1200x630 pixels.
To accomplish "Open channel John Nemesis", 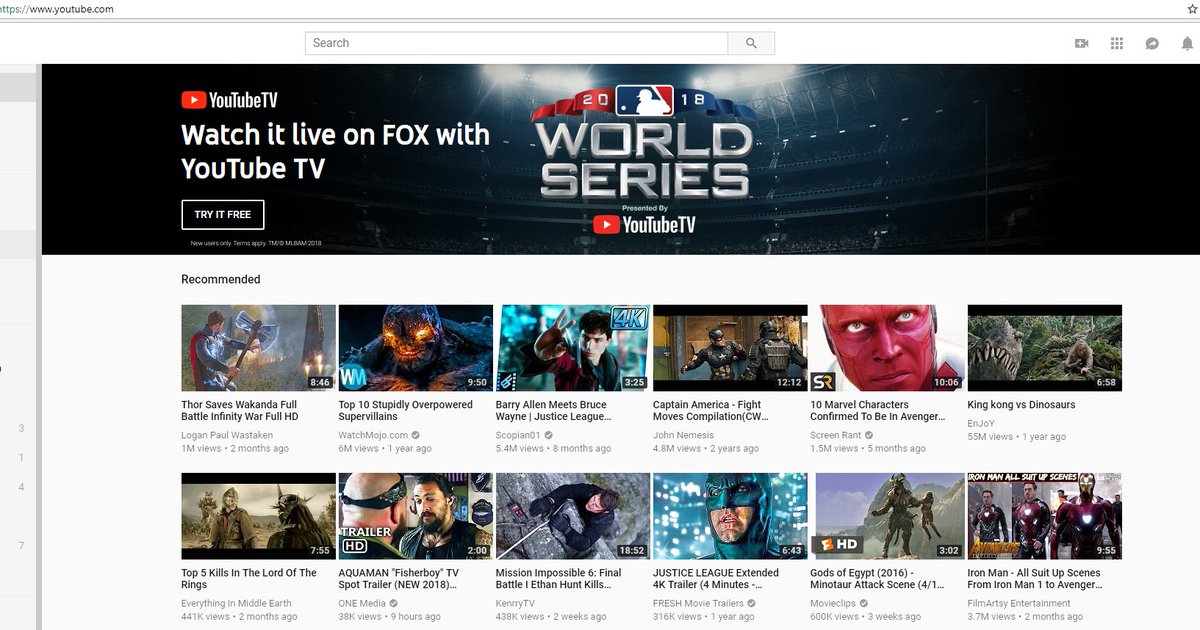I will [x=684, y=435].
